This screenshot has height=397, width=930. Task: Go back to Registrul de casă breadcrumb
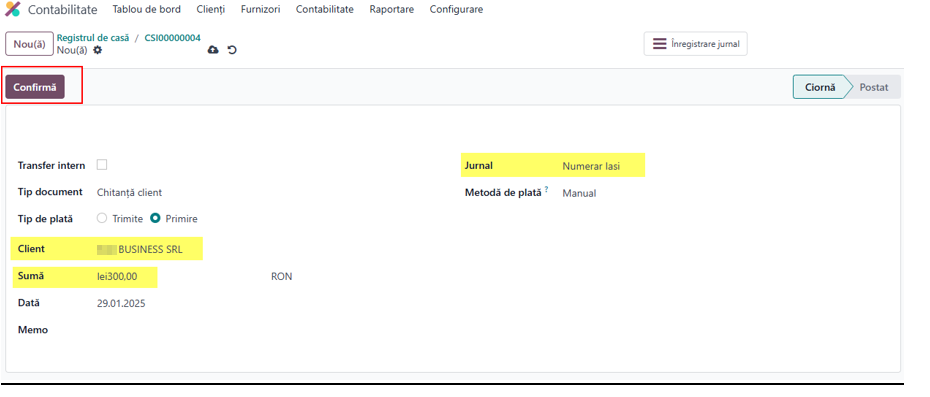point(93,37)
